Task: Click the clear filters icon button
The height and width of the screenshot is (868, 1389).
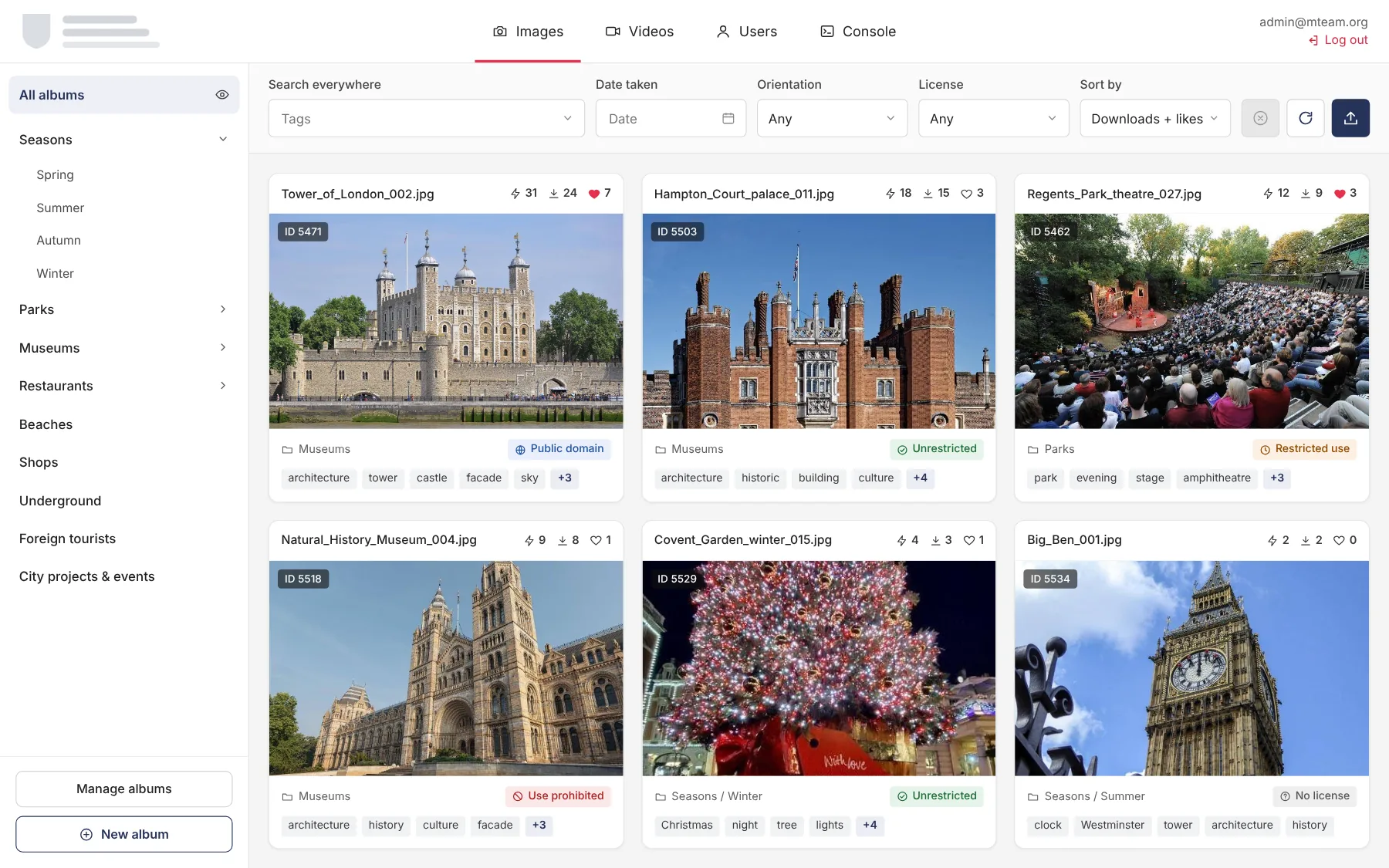Action: 1260,118
